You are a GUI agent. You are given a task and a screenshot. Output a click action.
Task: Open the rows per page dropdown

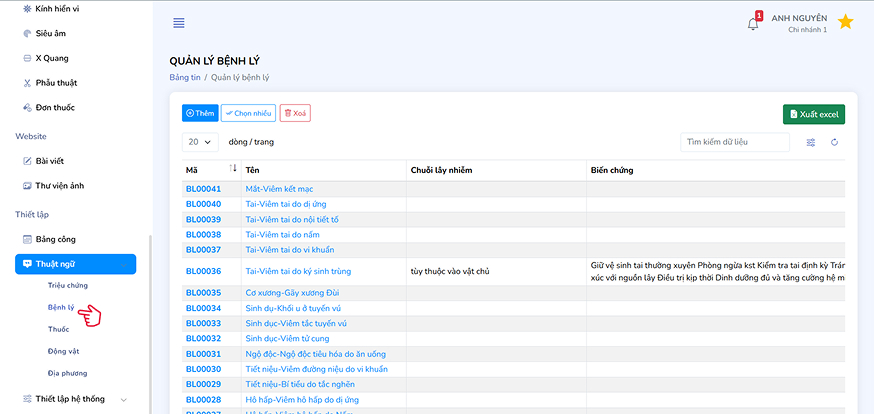click(x=202, y=142)
